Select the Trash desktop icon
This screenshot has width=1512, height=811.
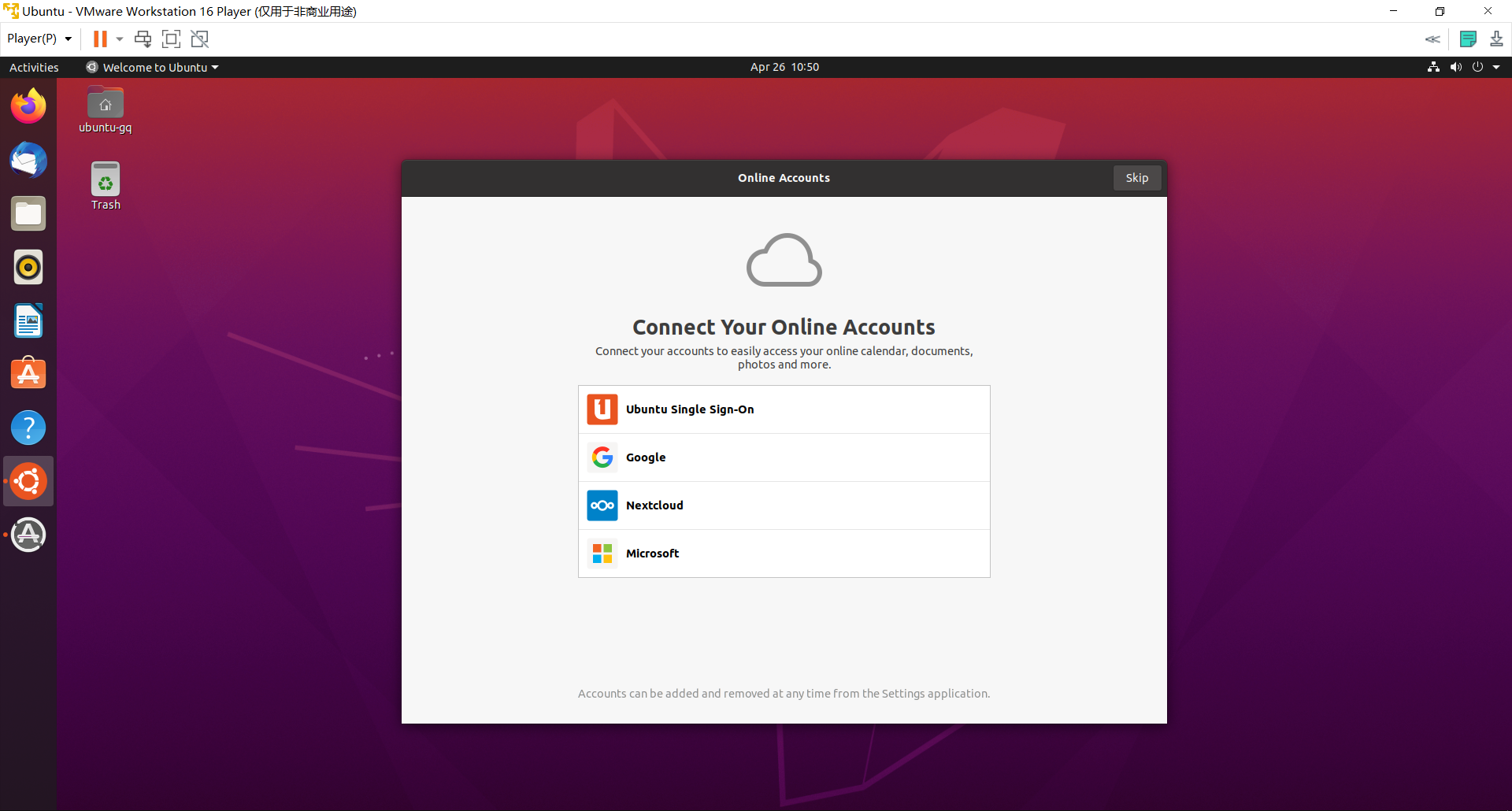pyautogui.click(x=106, y=187)
